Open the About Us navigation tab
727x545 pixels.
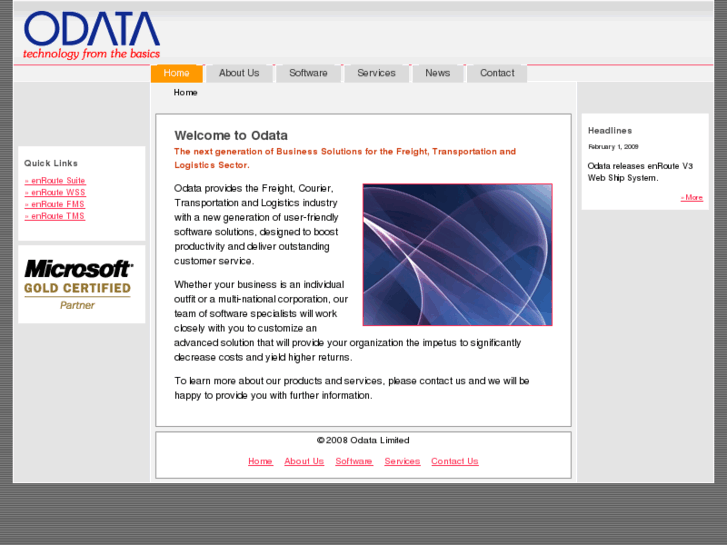coord(239,73)
